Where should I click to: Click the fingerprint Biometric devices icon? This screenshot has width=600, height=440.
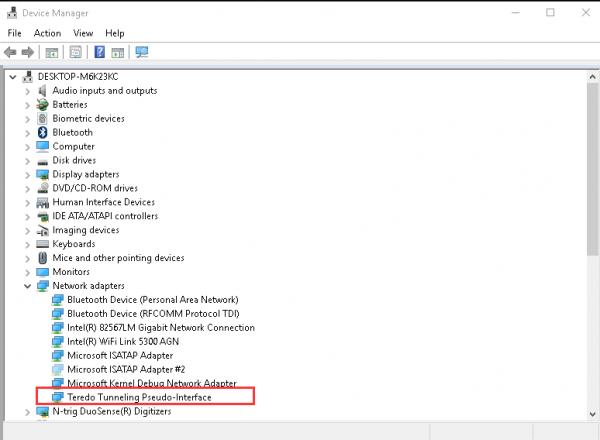click(x=42, y=119)
